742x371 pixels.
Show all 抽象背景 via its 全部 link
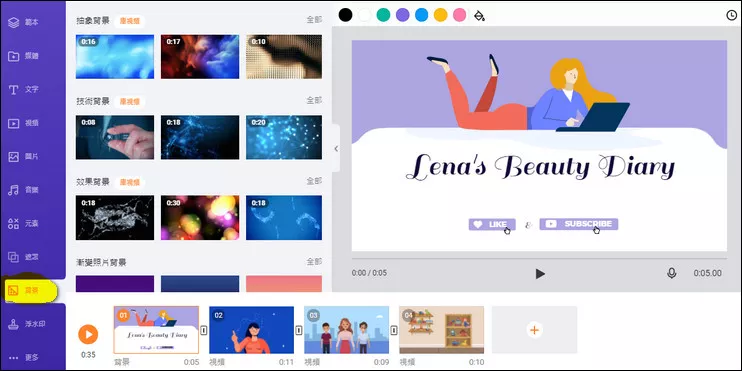[314, 20]
